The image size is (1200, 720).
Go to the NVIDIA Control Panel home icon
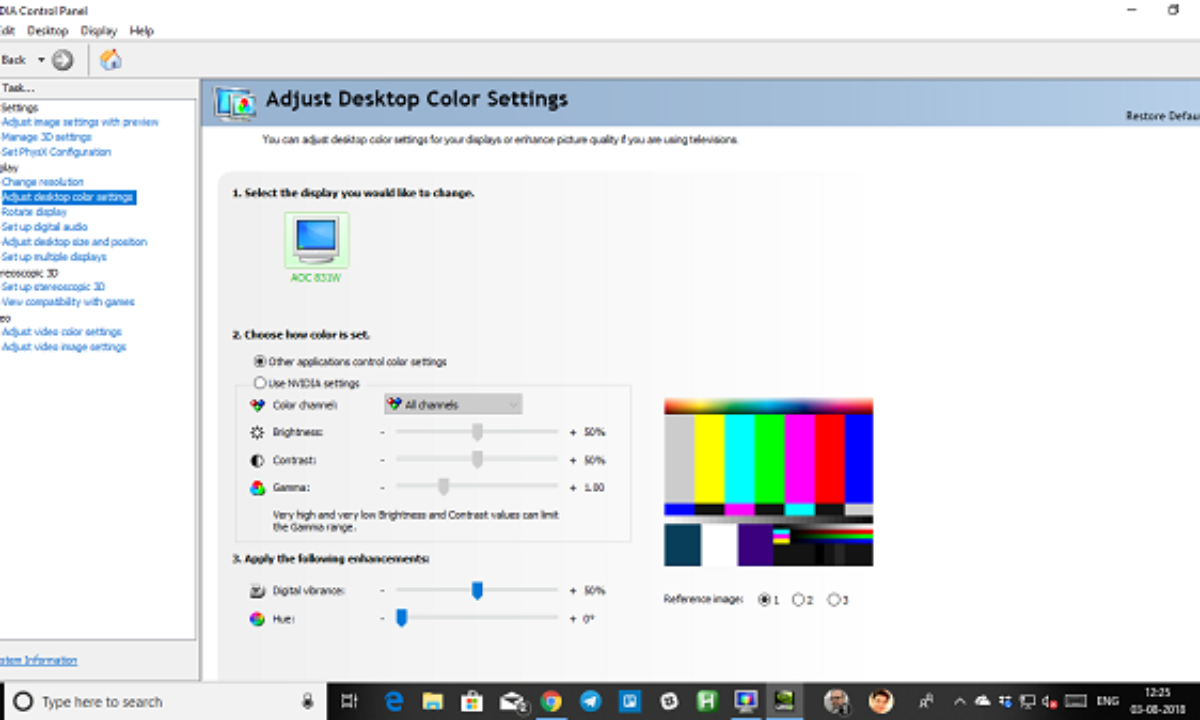111,60
